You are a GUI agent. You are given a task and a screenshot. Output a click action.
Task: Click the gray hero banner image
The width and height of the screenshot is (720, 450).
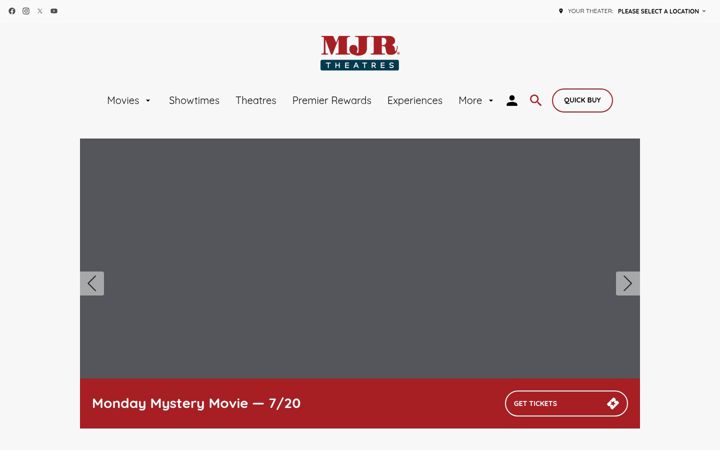click(360, 259)
